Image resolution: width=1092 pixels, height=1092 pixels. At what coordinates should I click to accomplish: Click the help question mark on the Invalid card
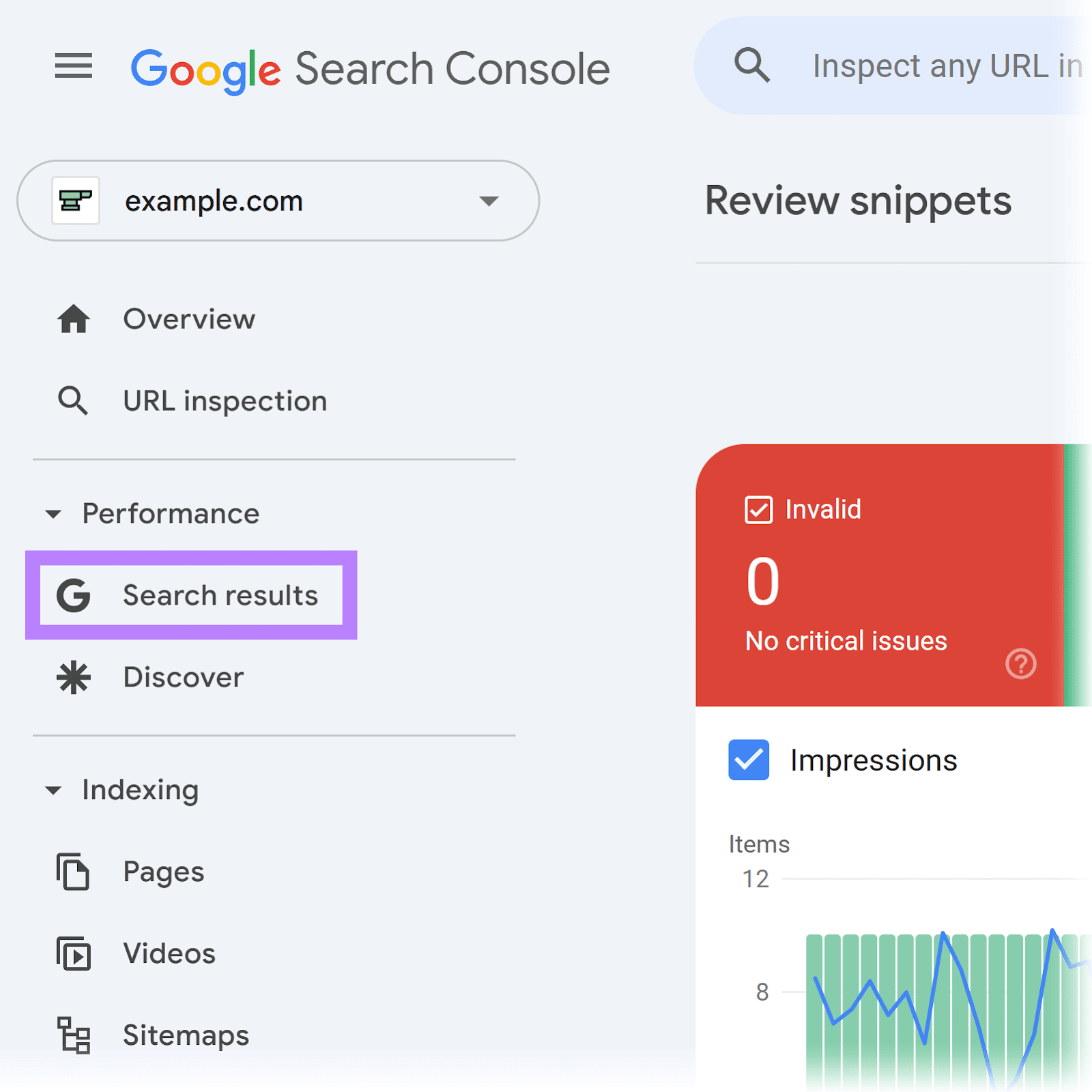pos(1020,663)
